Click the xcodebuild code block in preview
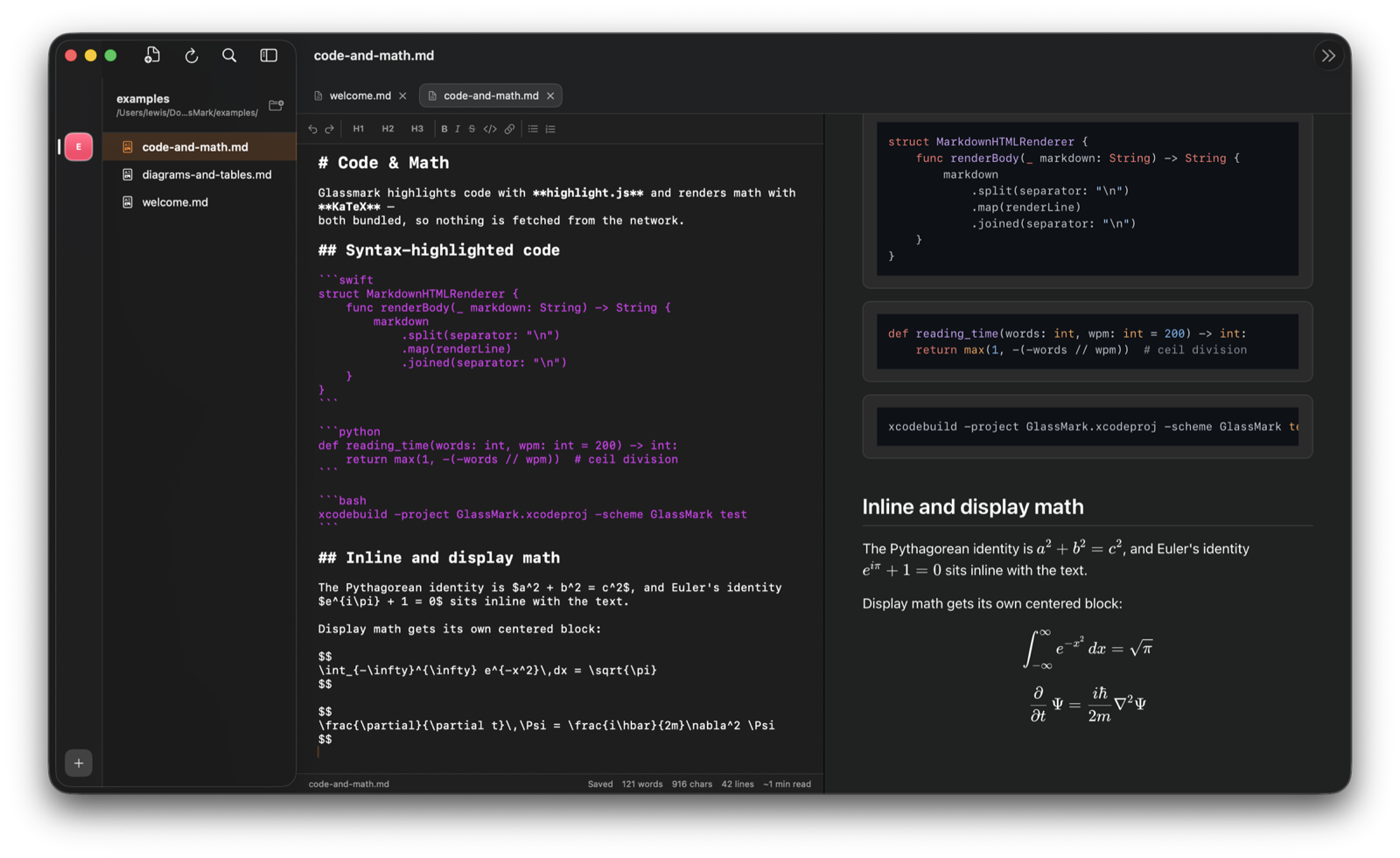Screen dimensions: 1400x858 1088,427
